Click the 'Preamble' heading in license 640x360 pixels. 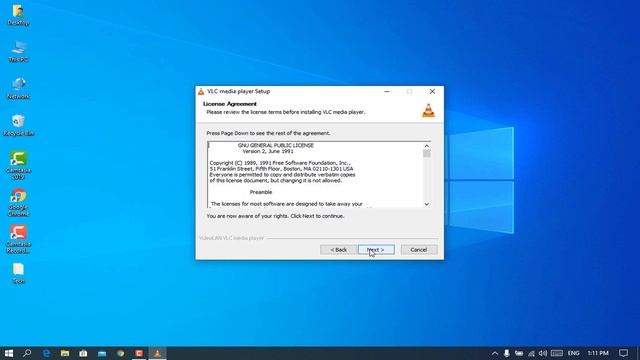click(261, 192)
